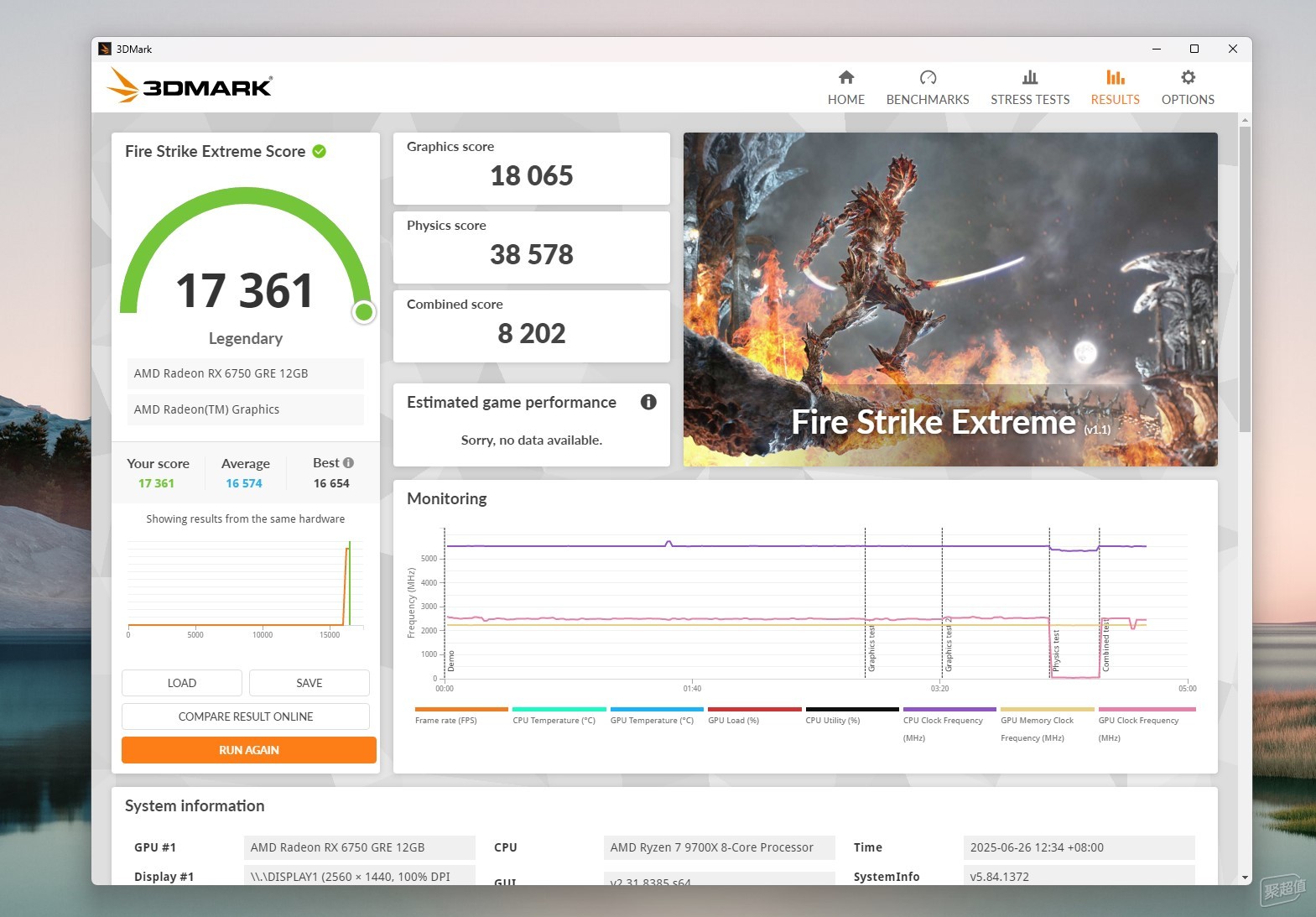This screenshot has height=917, width=1316.
Task: Click the Combined test marker on chart
Action: (1105, 644)
